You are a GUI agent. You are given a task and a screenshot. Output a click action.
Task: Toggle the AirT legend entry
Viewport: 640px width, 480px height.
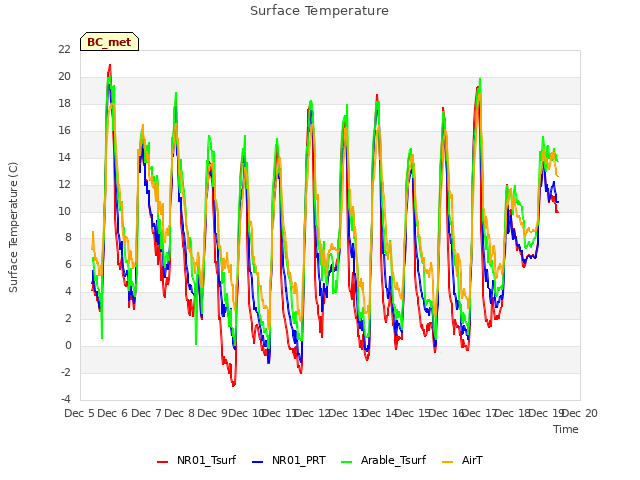pyautogui.click(x=462, y=460)
